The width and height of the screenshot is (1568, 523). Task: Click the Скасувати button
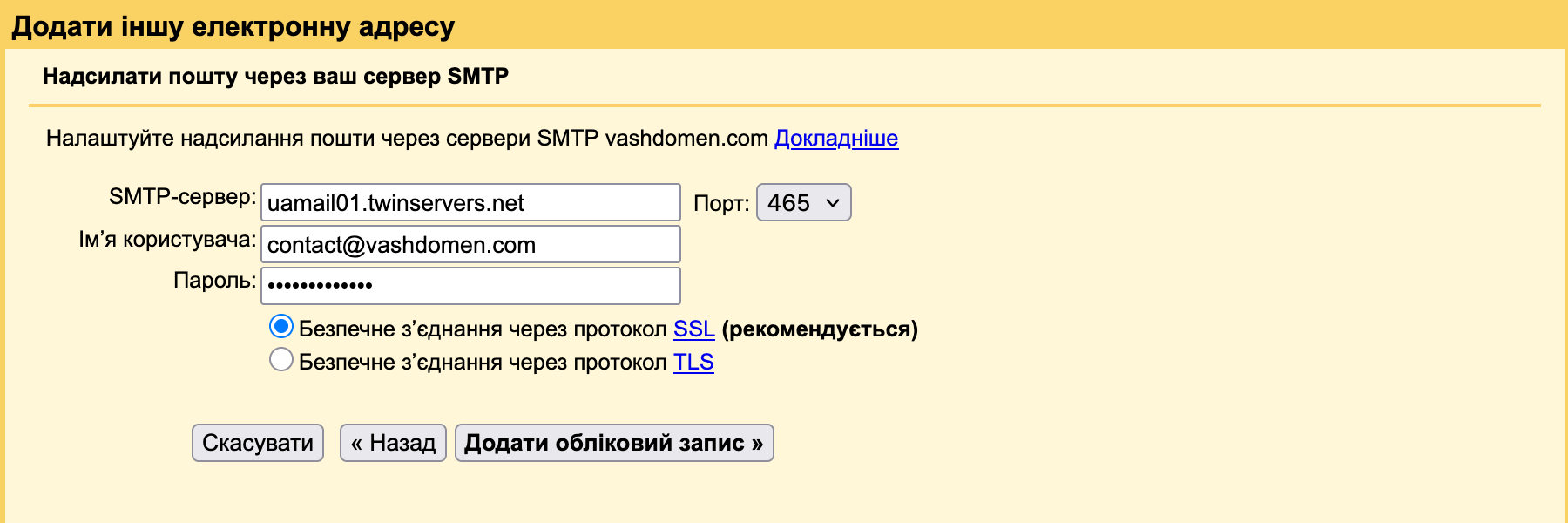click(258, 443)
